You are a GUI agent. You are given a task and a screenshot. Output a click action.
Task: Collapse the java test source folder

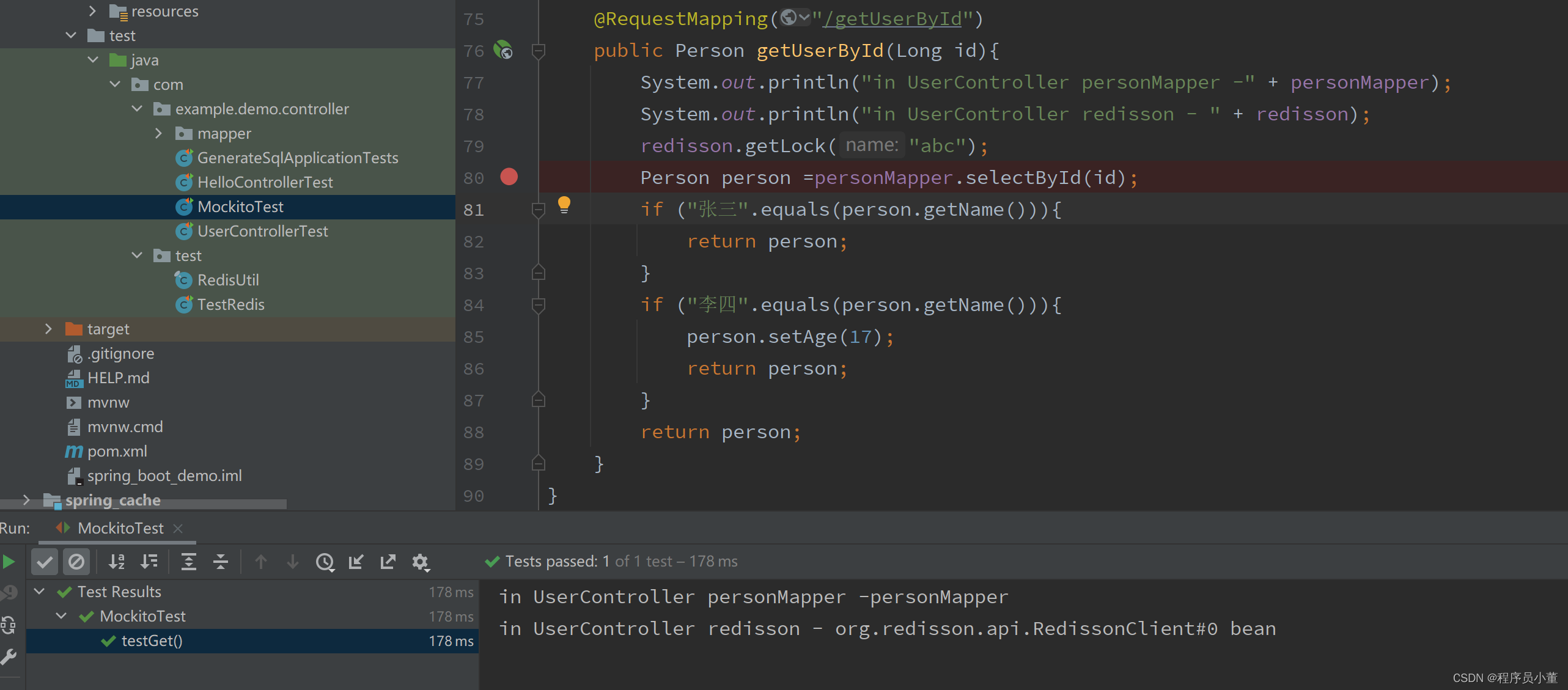coord(93,60)
